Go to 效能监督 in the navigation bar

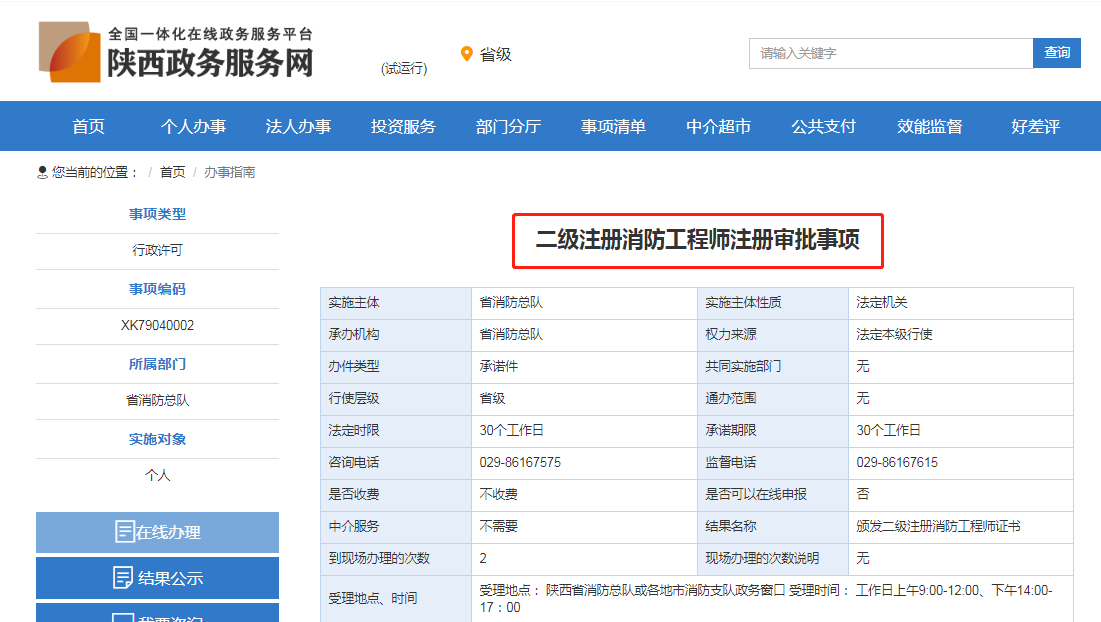click(929, 126)
